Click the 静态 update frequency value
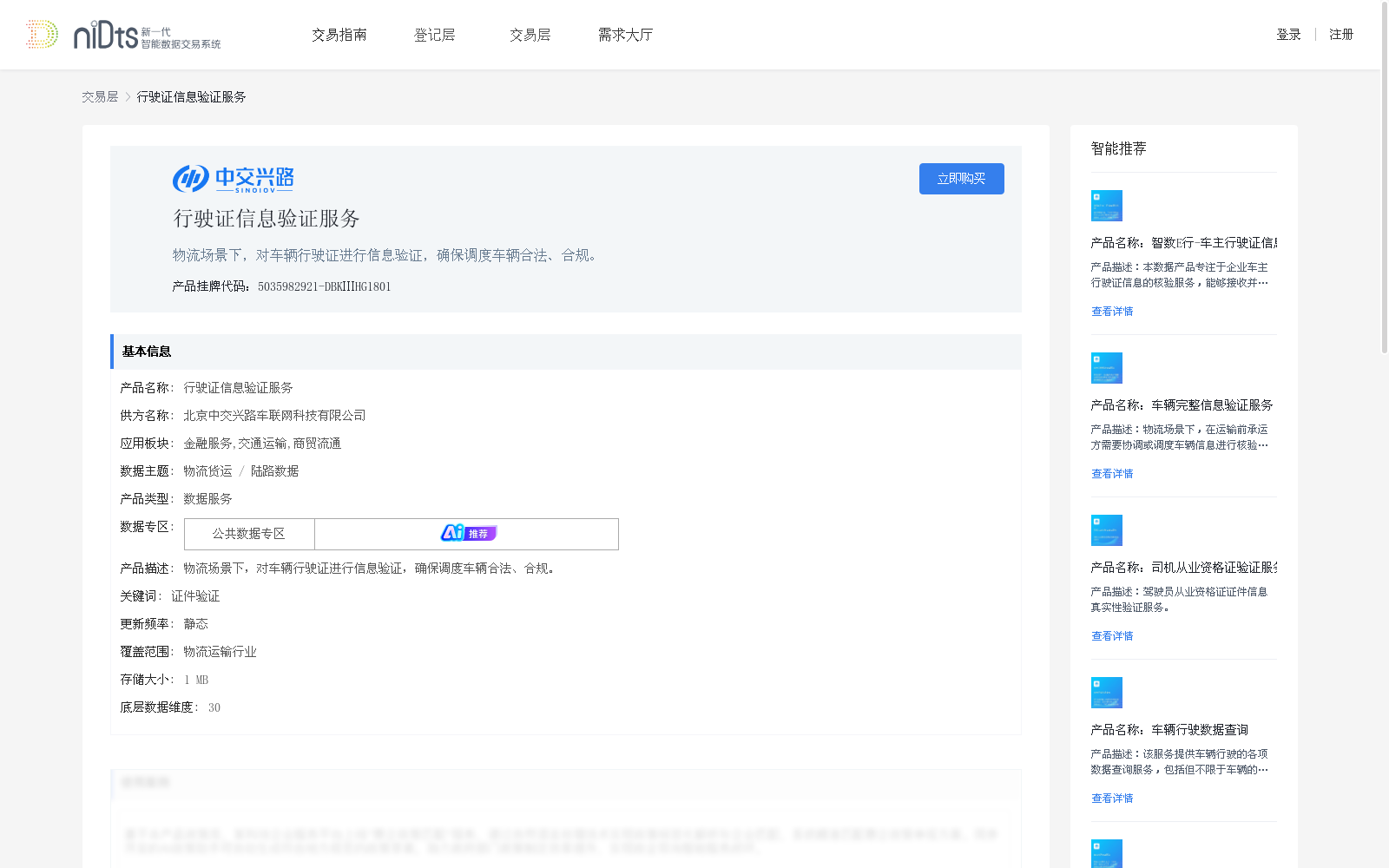The height and width of the screenshot is (868, 1389). pyautogui.click(x=195, y=624)
